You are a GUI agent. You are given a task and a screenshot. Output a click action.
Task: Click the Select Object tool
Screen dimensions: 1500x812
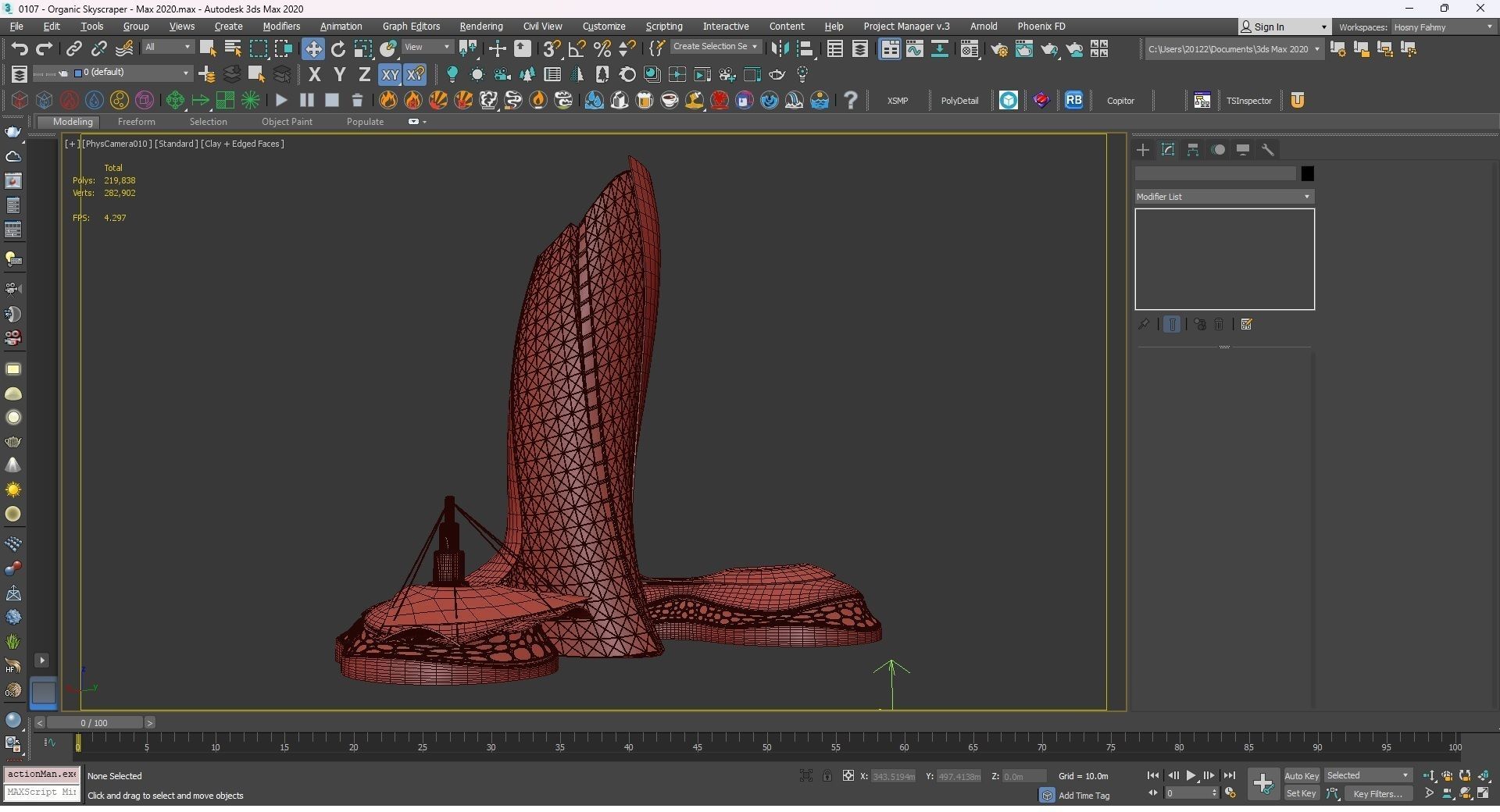coord(208,49)
